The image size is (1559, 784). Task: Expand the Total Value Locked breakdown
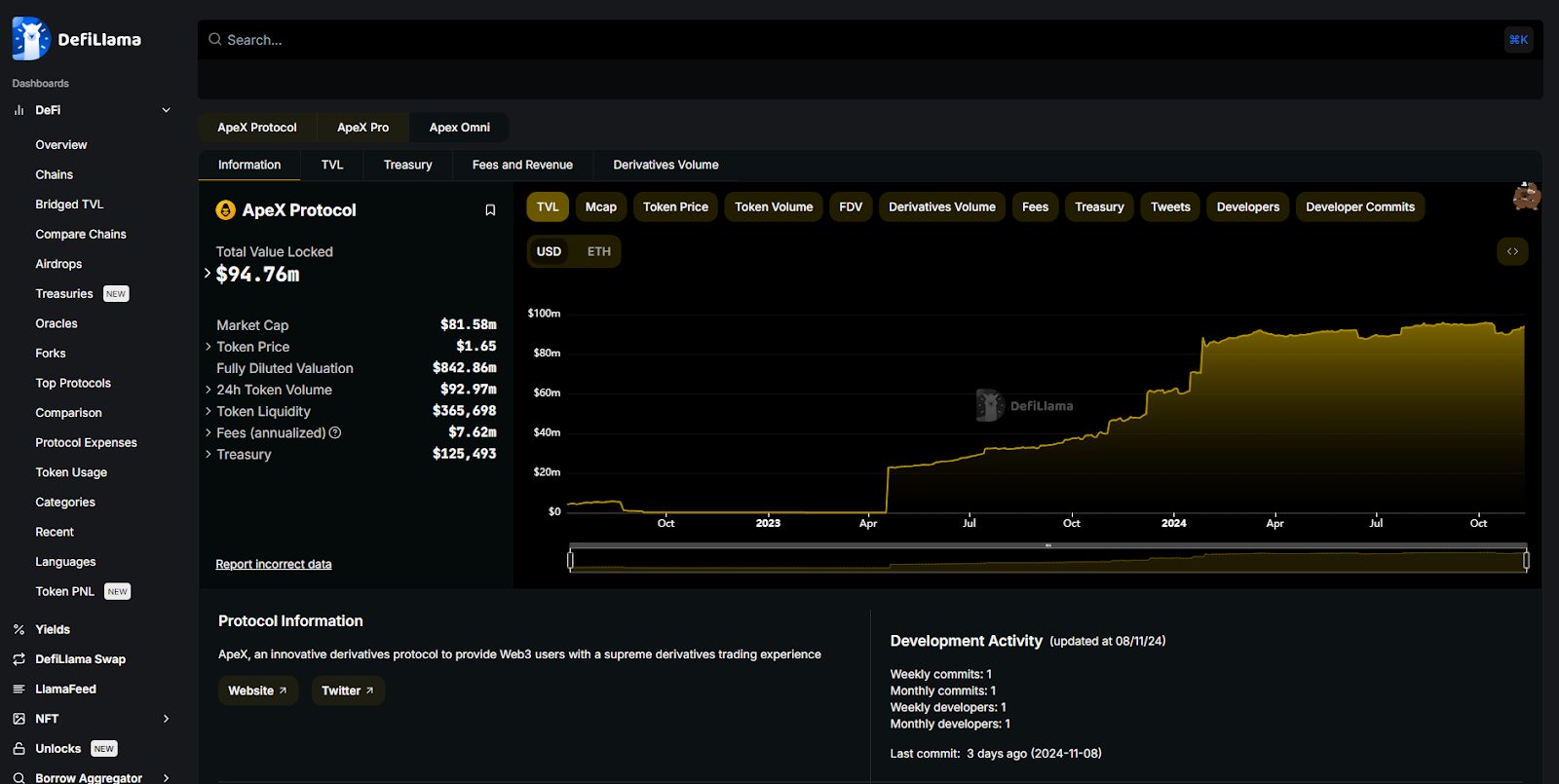208,274
